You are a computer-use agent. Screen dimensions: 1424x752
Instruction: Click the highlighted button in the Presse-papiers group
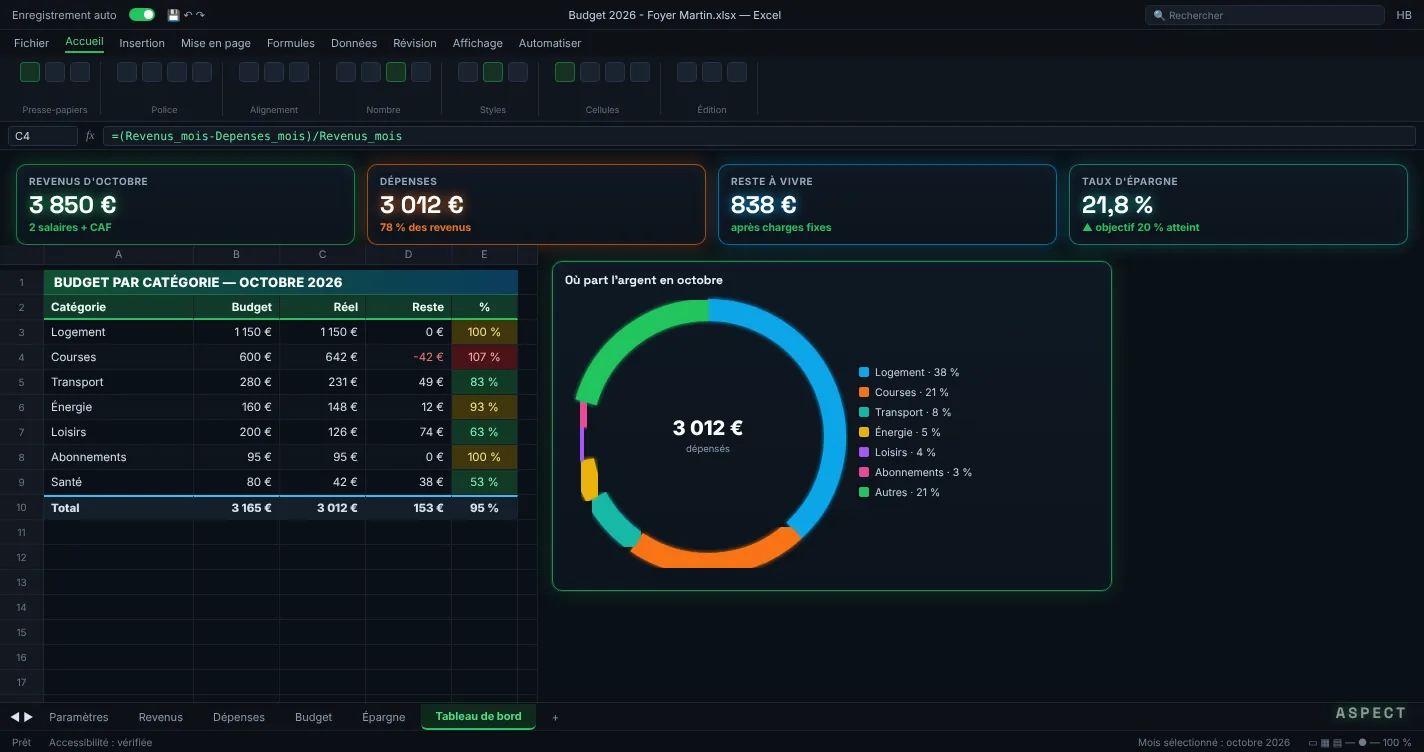pyautogui.click(x=30, y=72)
